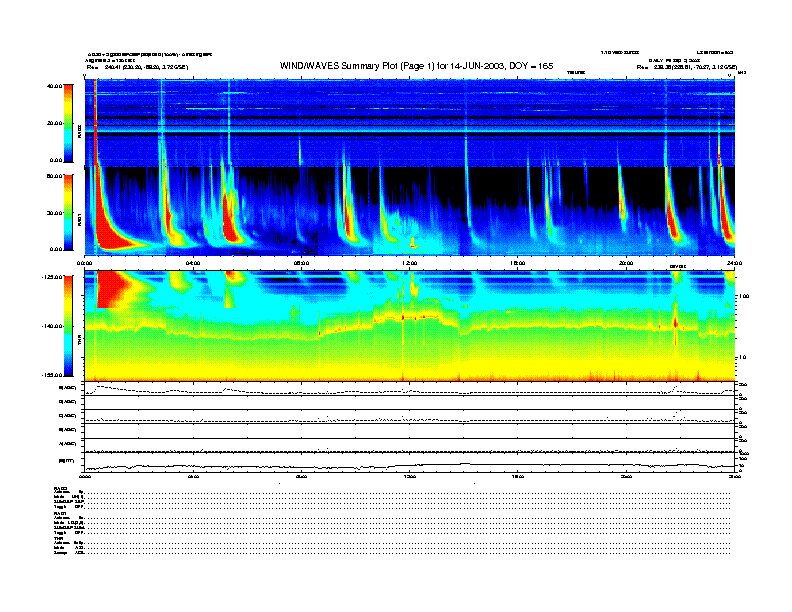Select the TNR color scale bar

(68, 326)
